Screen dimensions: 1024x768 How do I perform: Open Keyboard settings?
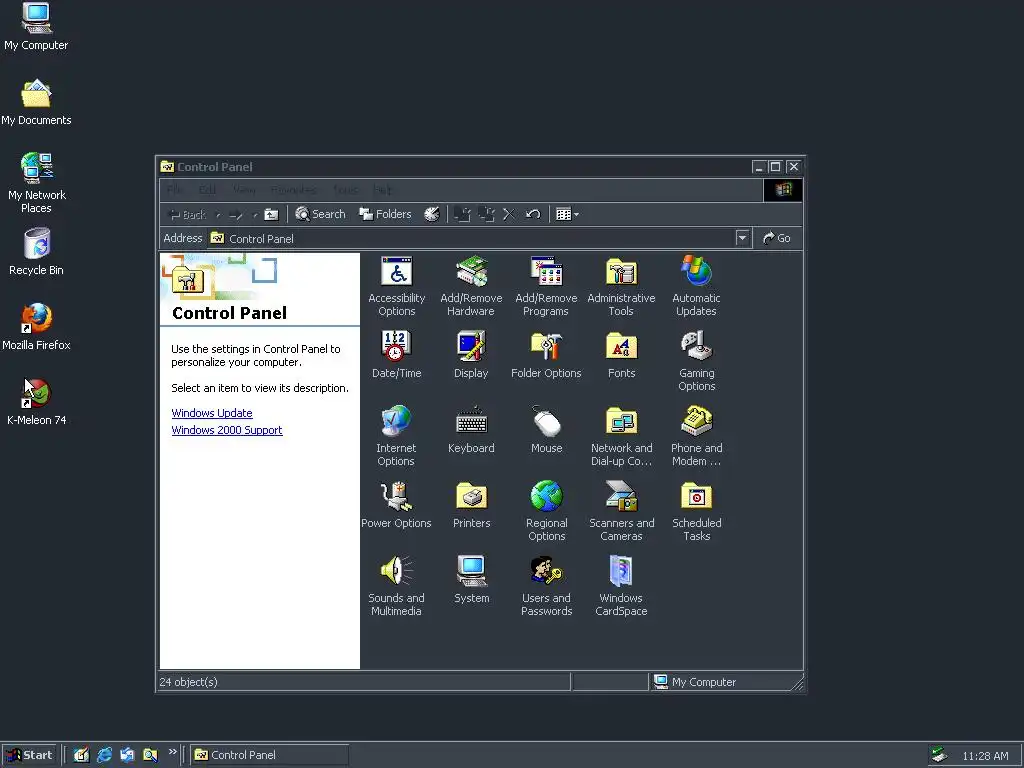coord(471,430)
